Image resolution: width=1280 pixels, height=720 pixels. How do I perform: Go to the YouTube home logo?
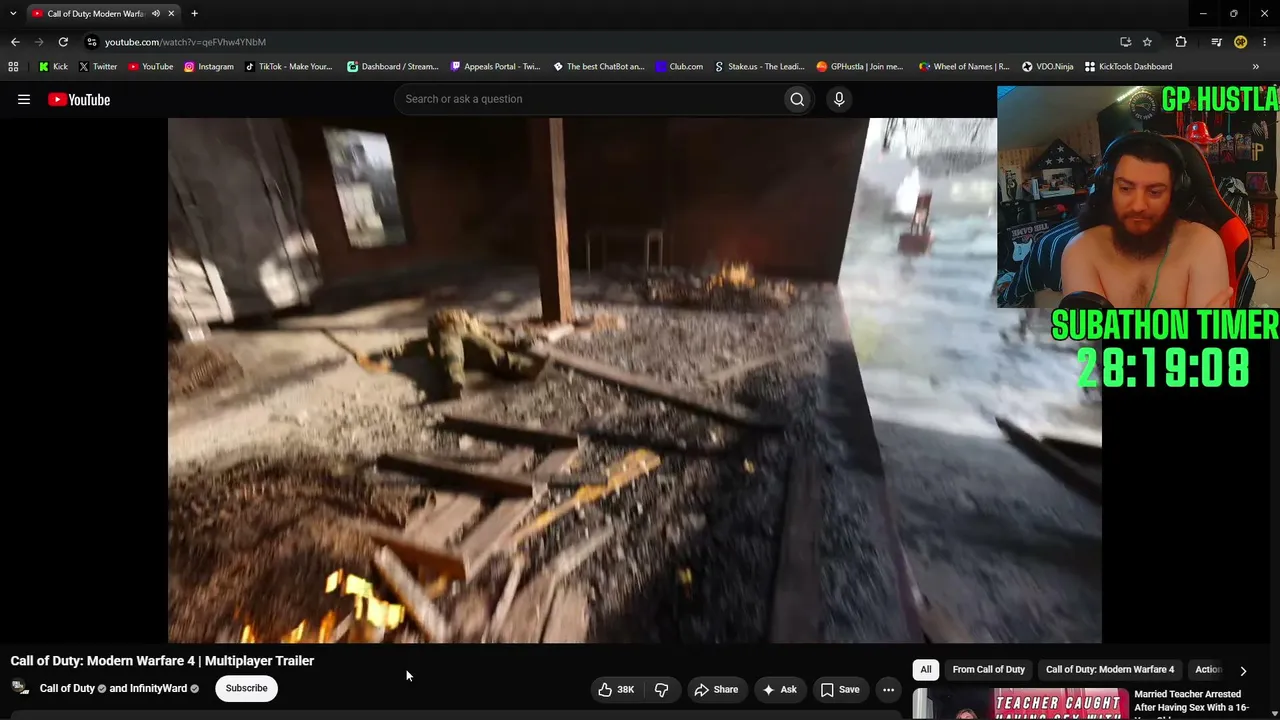click(x=79, y=99)
